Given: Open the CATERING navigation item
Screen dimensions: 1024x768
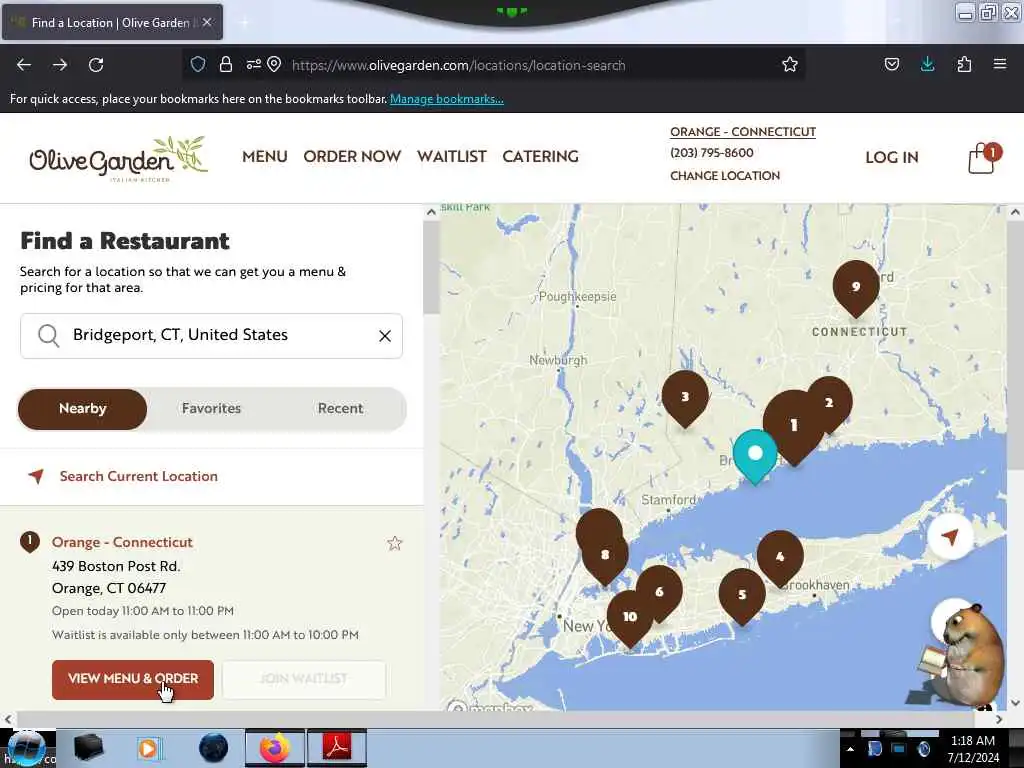Looking at the screenshot, I should 541,157.
